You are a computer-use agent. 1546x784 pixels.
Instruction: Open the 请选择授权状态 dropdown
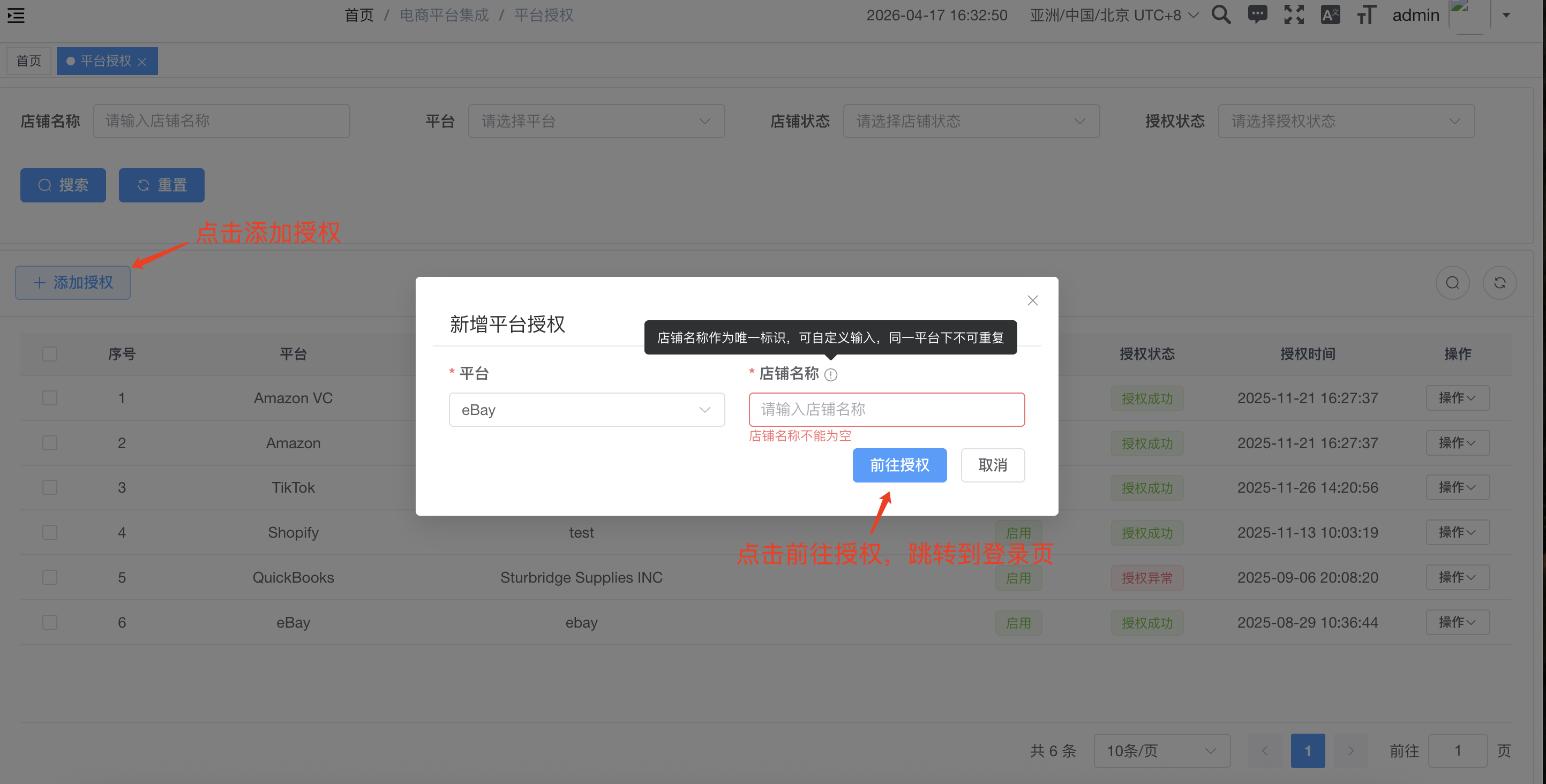click(x=1346, y=121)
